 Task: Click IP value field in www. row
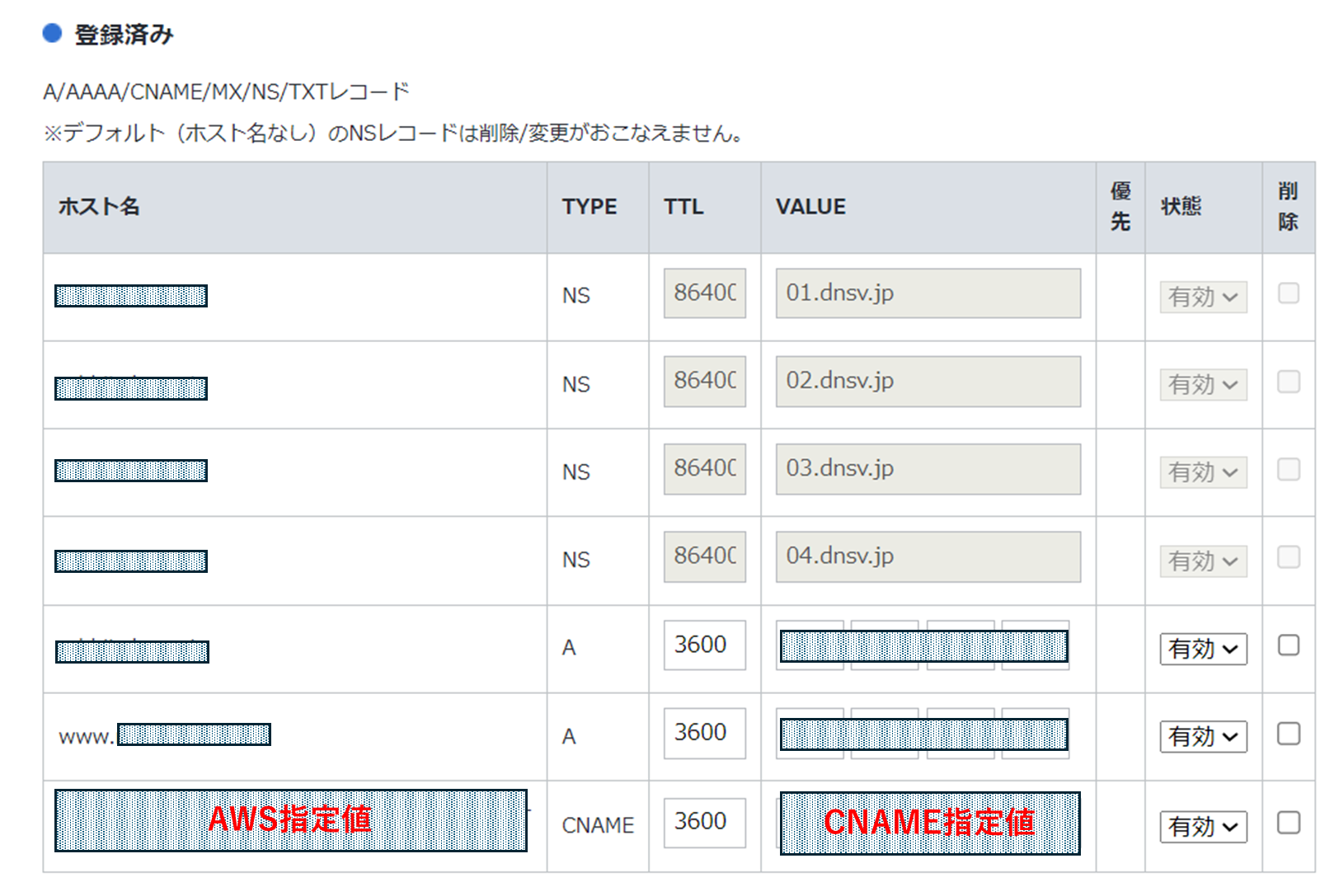pyautogui.click(x=923, y=734)
